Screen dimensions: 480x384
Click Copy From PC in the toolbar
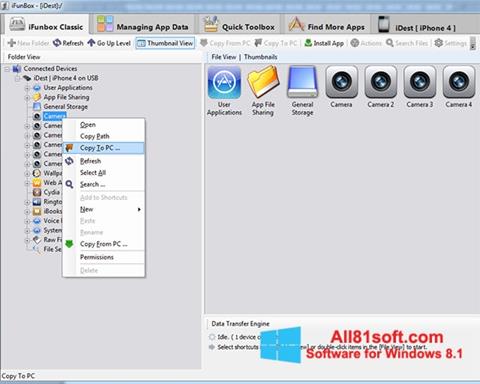click(x=225, y=43)
